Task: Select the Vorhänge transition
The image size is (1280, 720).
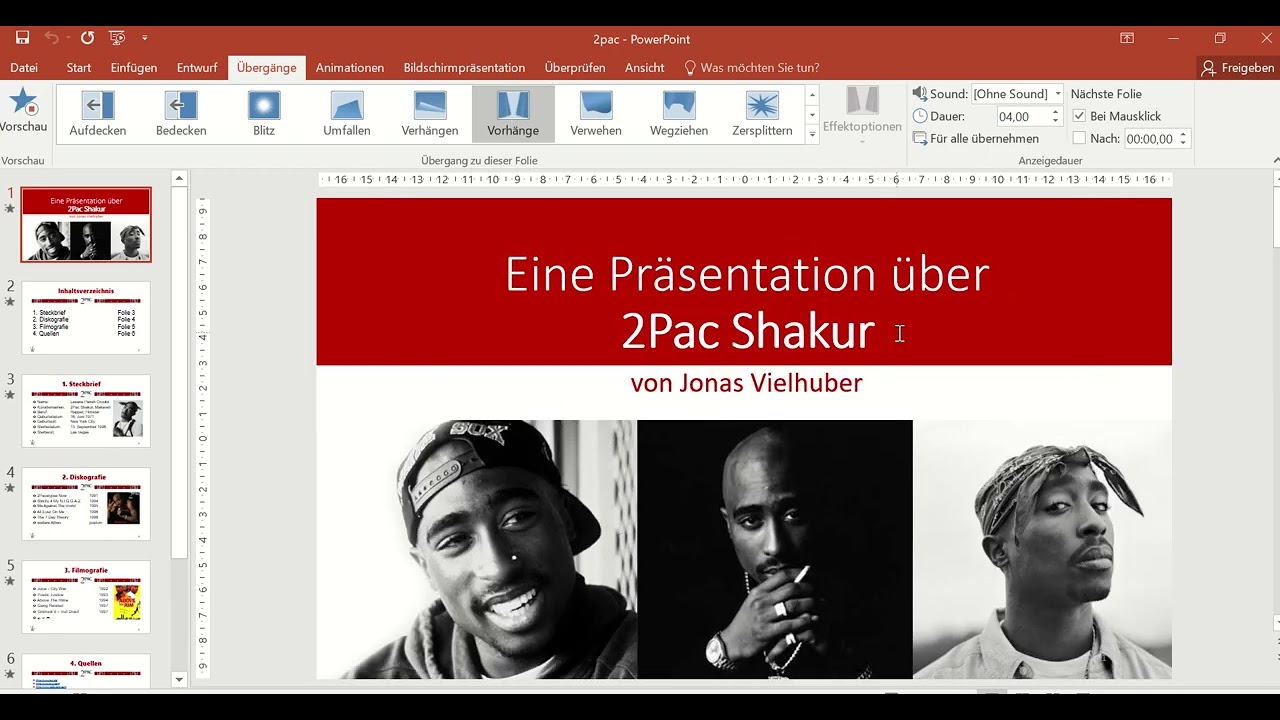Action: pos(513,114)
